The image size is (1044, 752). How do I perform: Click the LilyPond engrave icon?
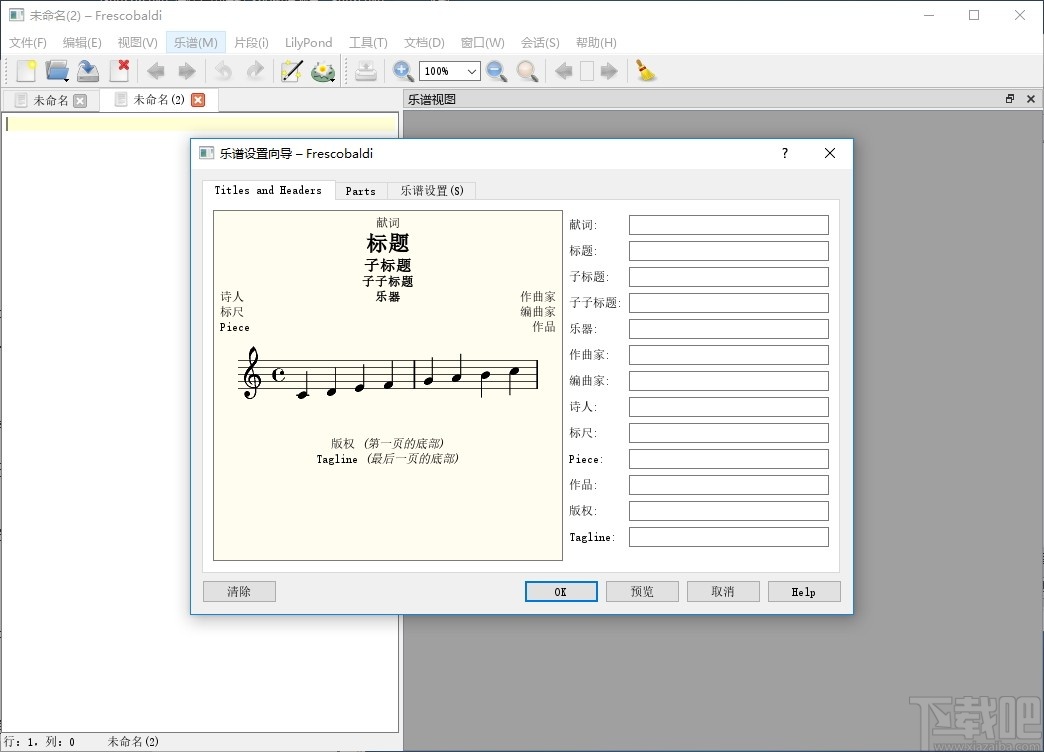[323, 71]
